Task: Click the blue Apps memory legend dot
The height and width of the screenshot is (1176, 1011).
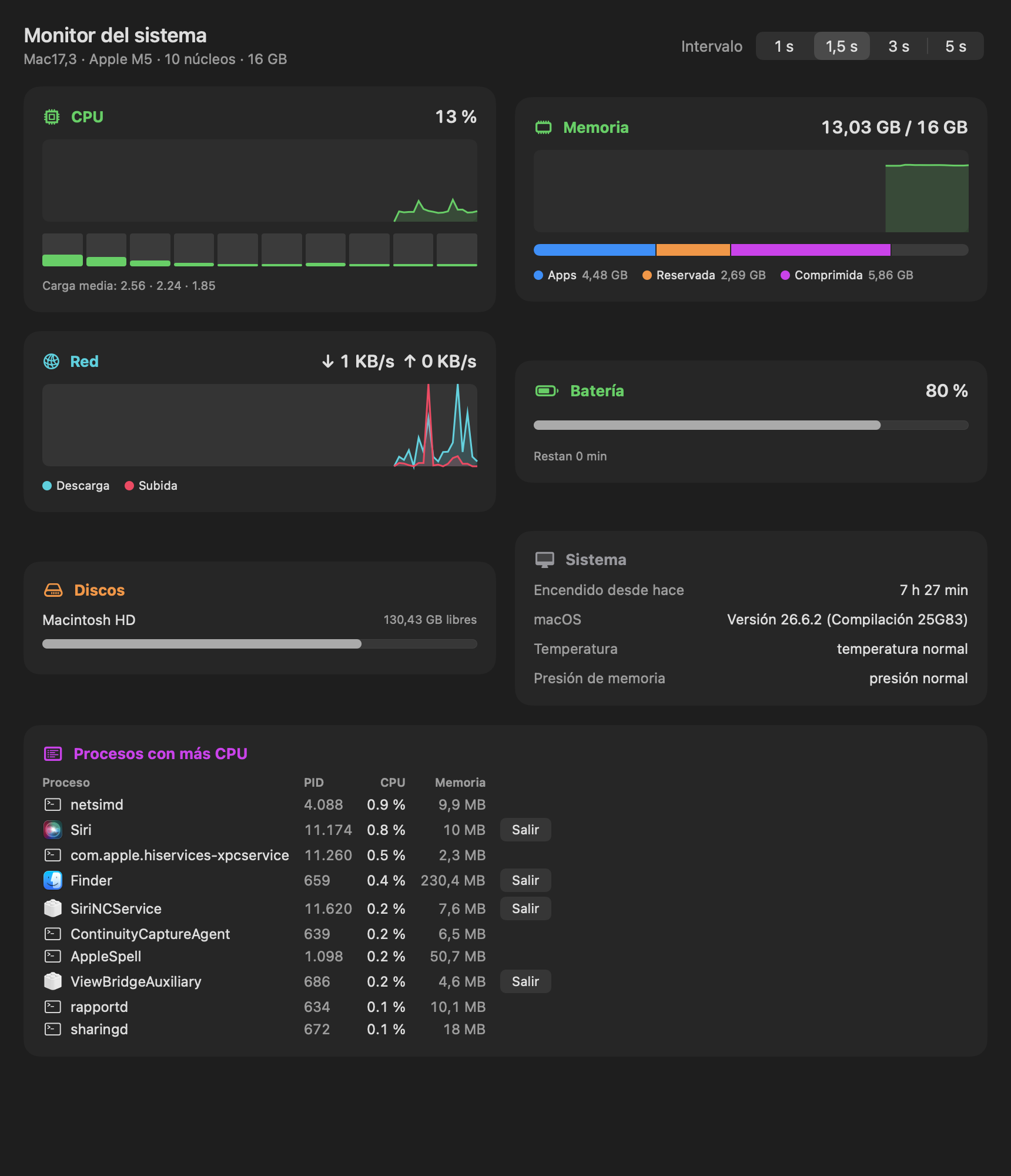Action: (538, 275)
